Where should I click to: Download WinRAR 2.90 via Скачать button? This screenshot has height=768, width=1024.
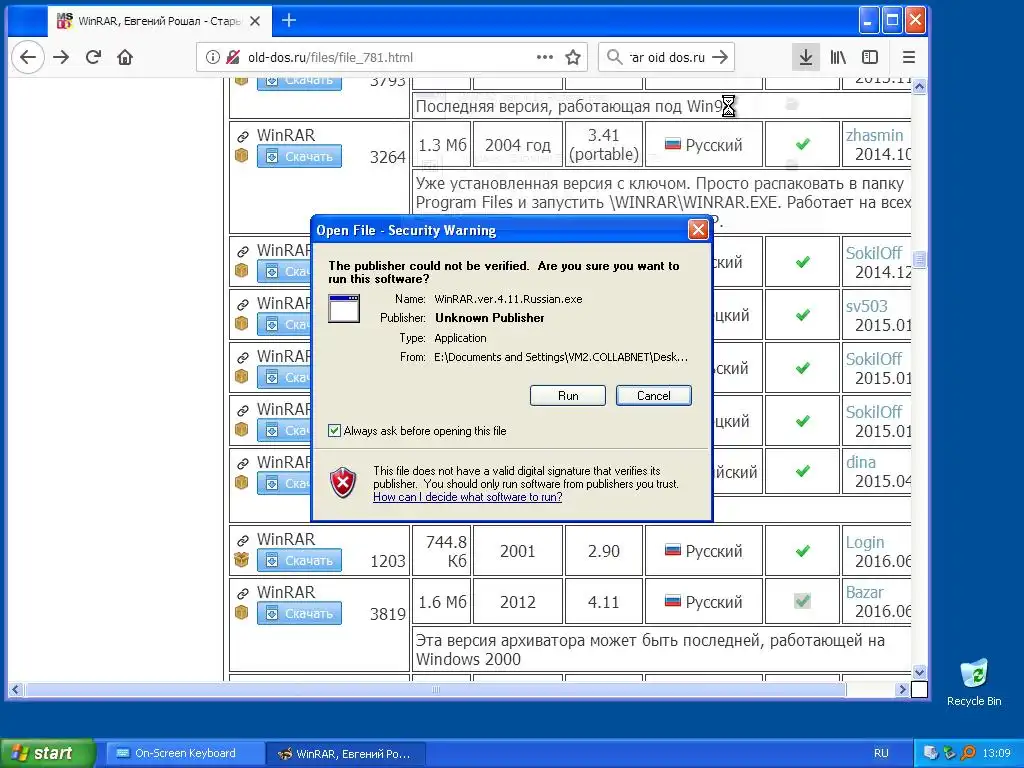(x=299, y=560)
